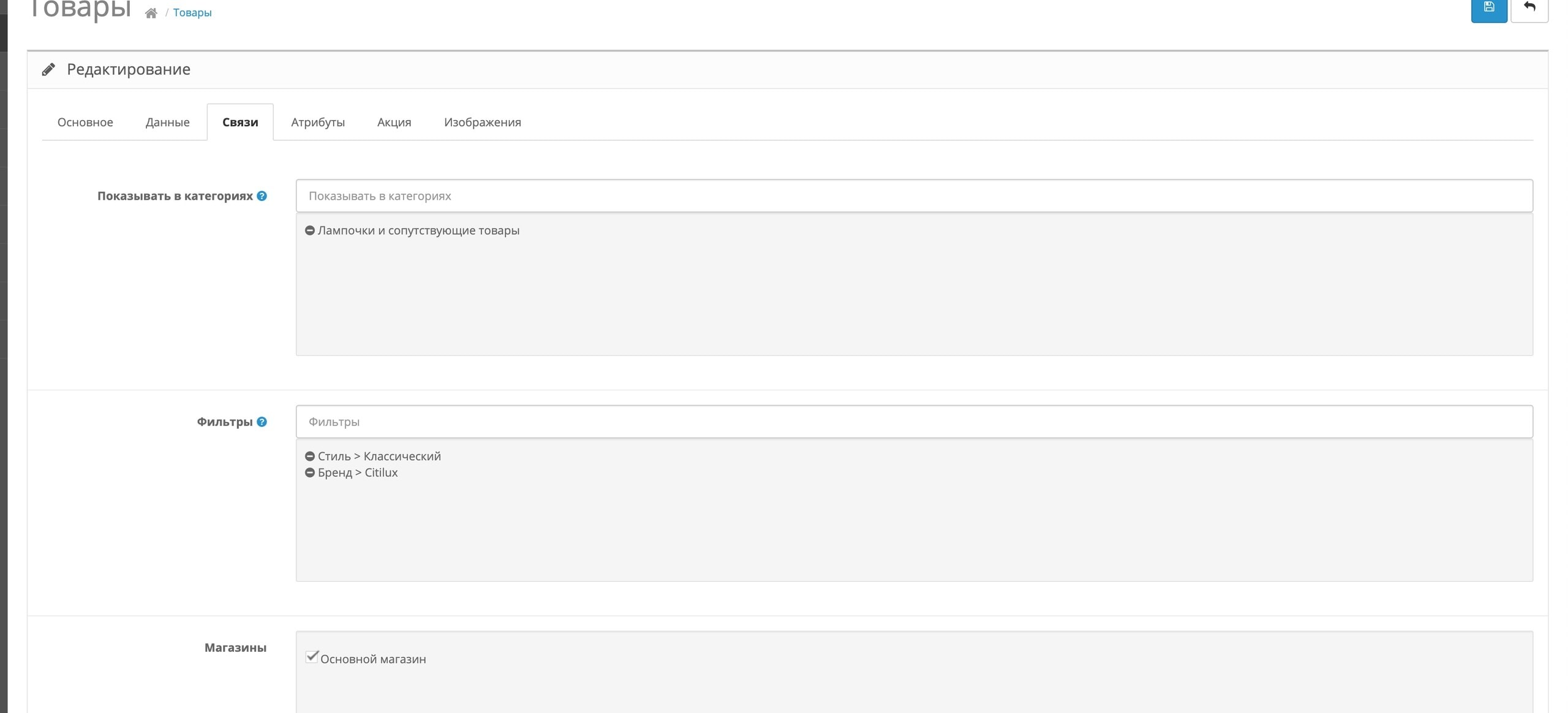
Task: Click the help icon beside 'Показывать в категориях'
Action: [x=262, y=196]
